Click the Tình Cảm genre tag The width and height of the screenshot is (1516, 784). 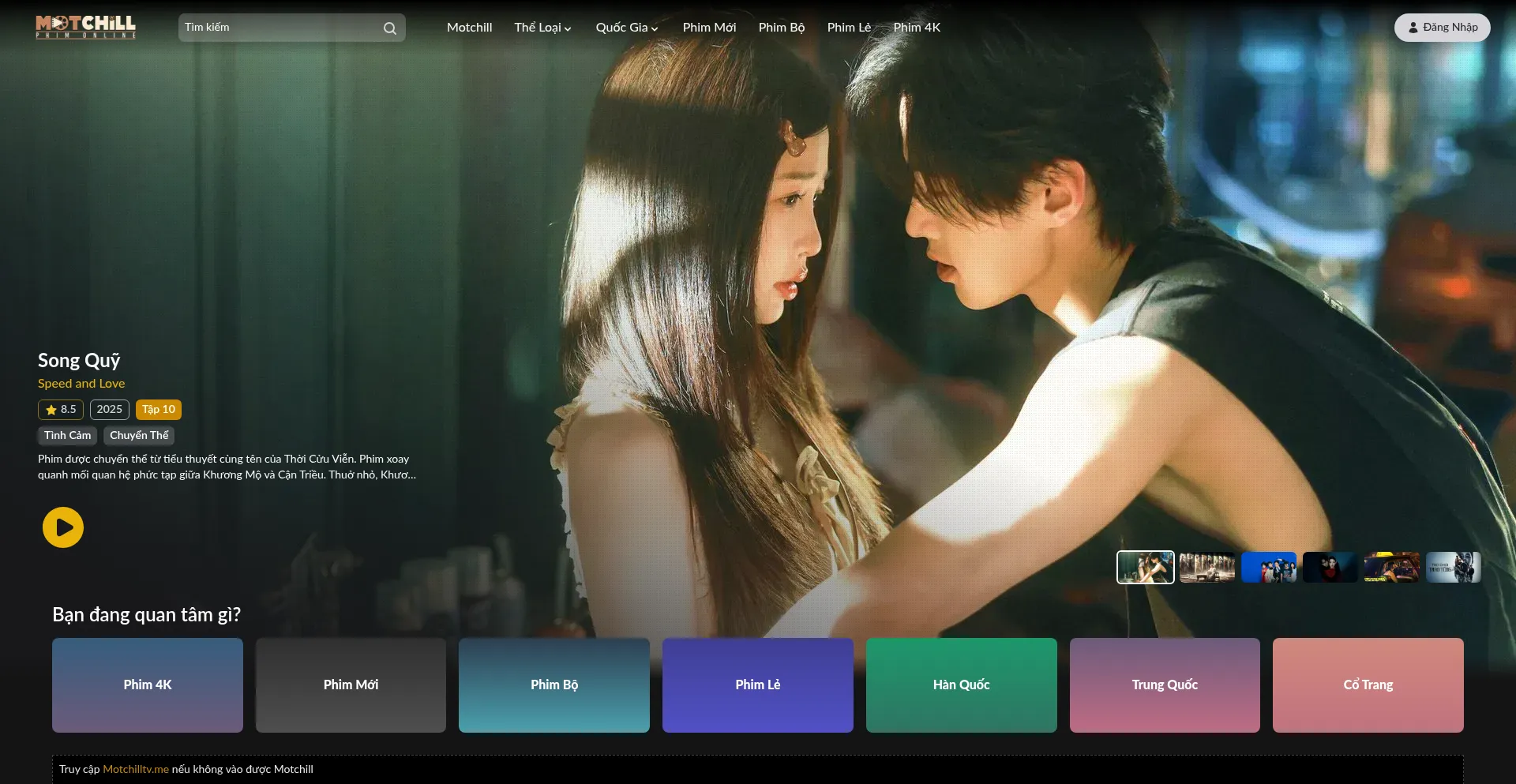point(68,436)
